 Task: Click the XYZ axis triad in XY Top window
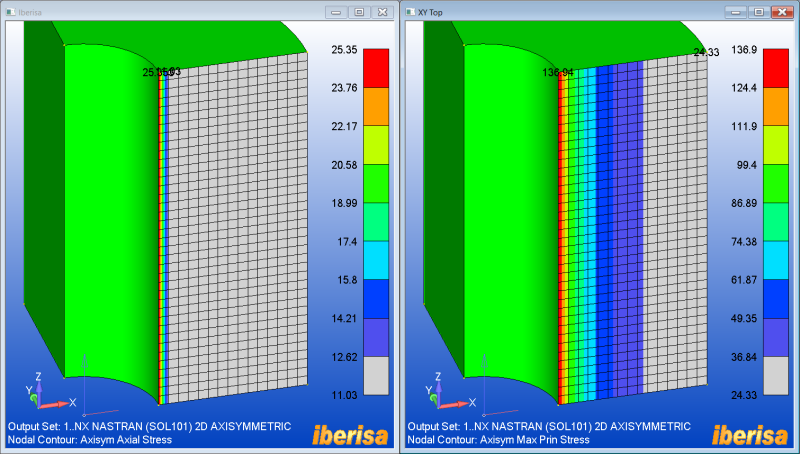(x=449, y=391)
